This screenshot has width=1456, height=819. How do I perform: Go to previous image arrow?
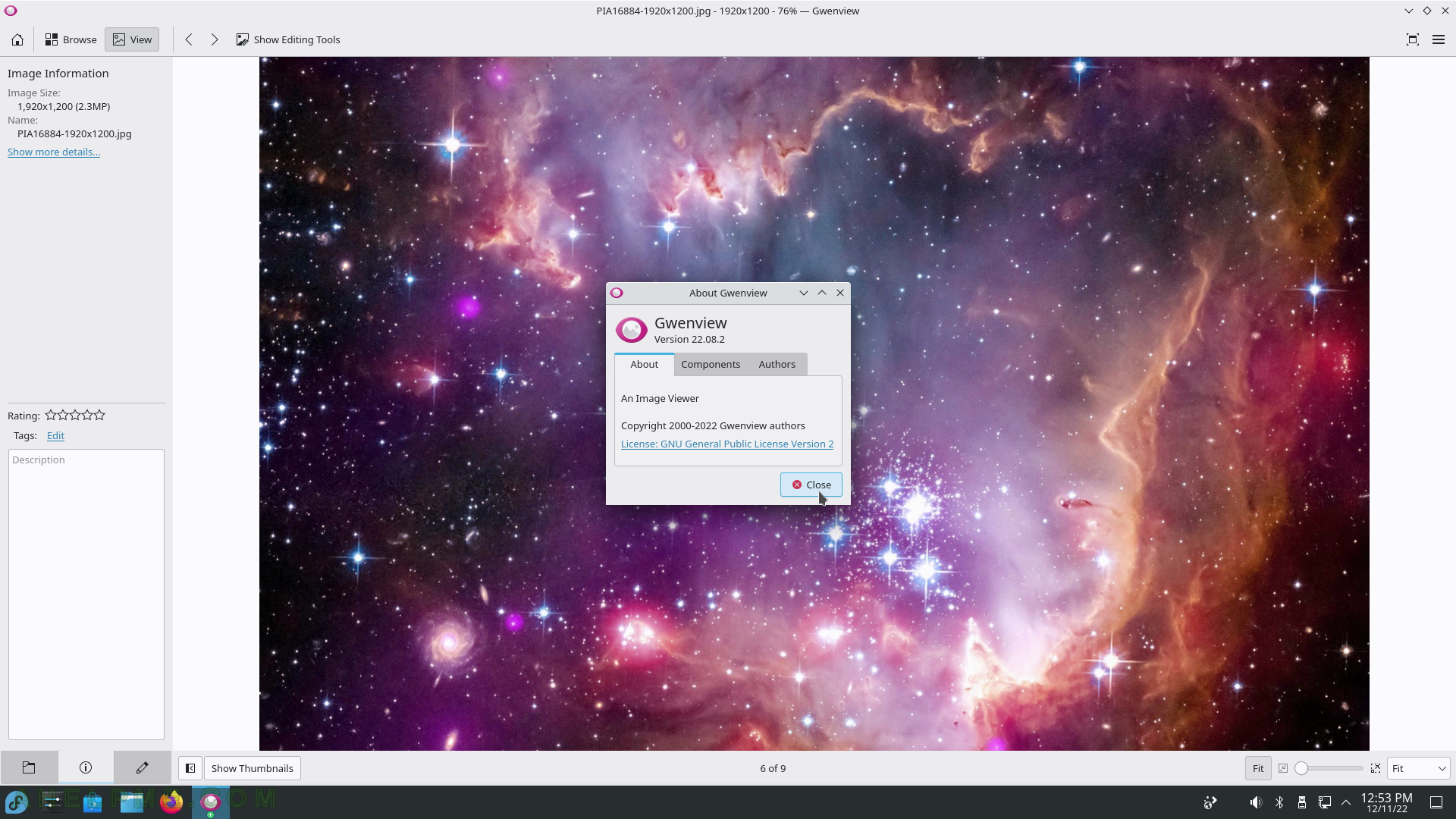tap(189, 39)
